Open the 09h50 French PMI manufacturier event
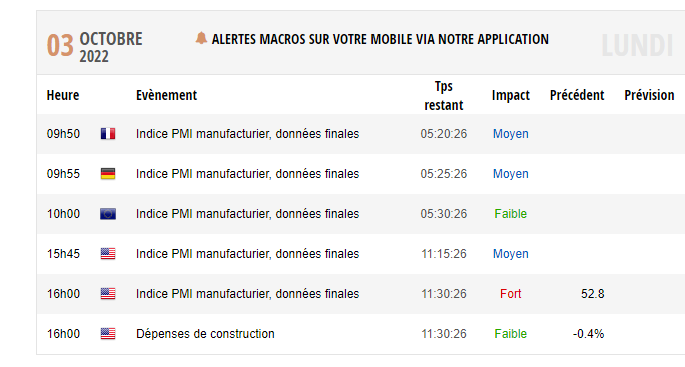Viewport: 685px width, 367px height. pos(247,134)
